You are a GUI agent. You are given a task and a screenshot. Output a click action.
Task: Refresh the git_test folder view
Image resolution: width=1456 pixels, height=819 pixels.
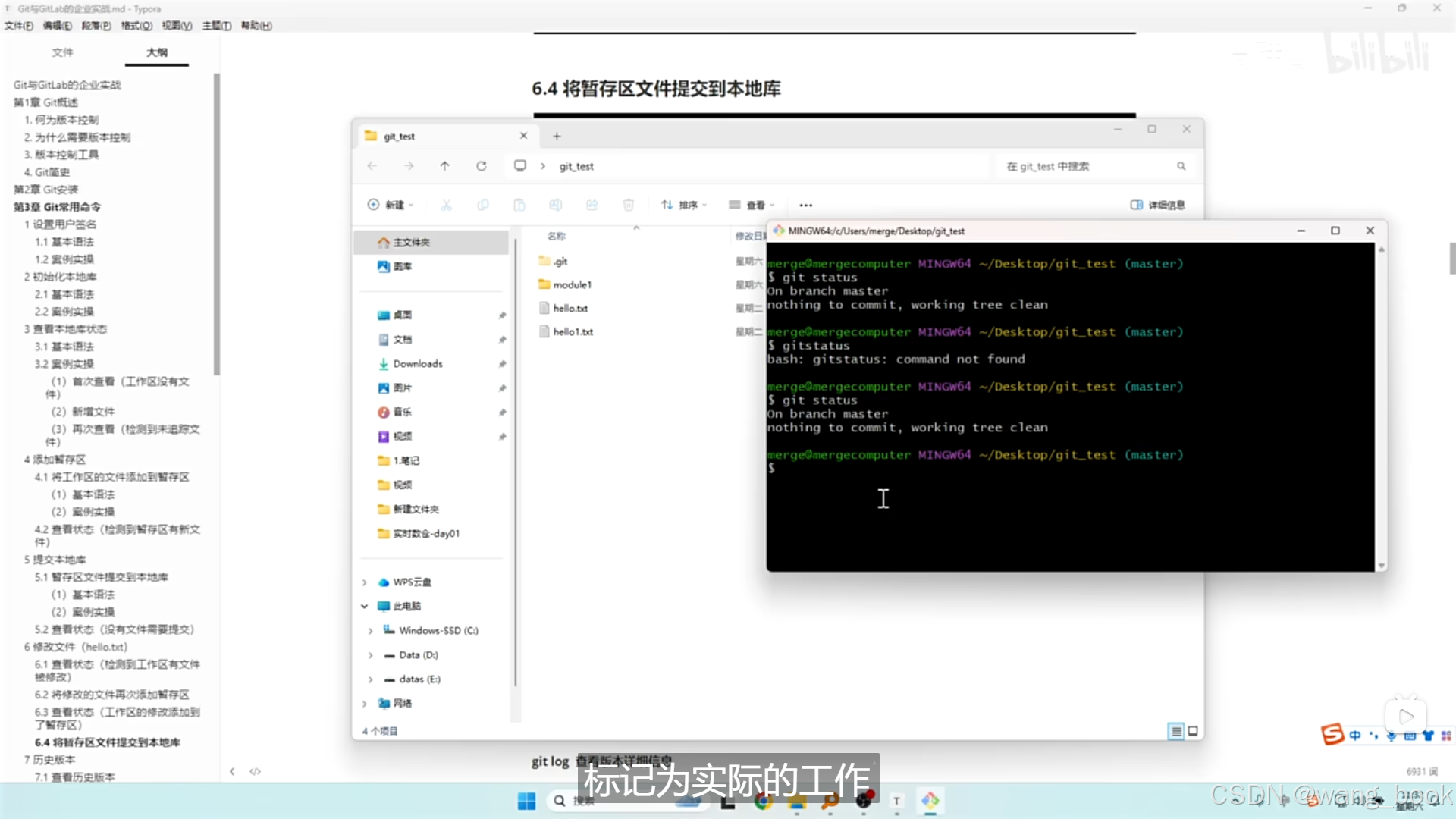coord(482,166)
